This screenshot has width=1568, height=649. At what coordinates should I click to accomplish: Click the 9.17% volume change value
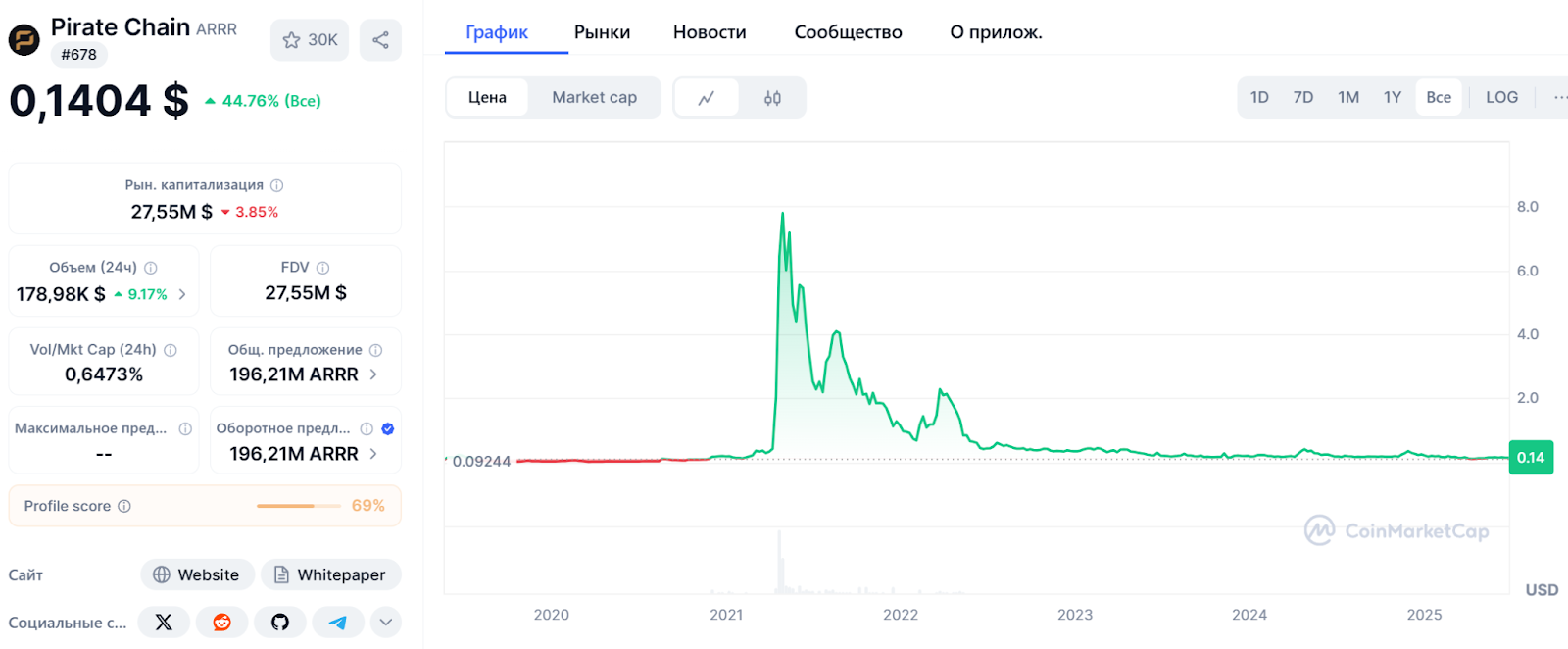[141, 294]
